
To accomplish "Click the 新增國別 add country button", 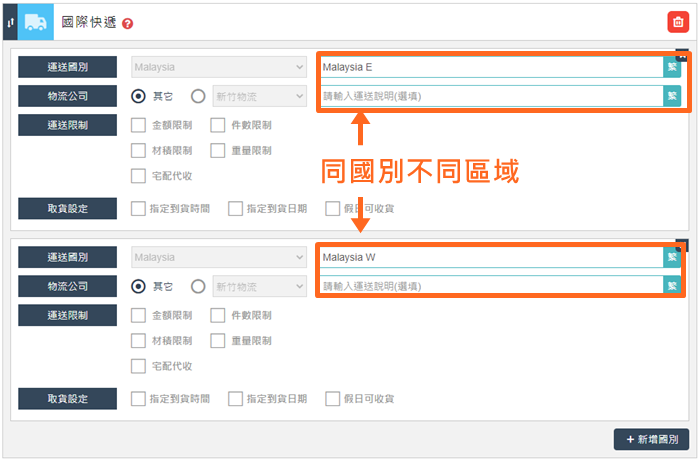I will pos(651,439).
